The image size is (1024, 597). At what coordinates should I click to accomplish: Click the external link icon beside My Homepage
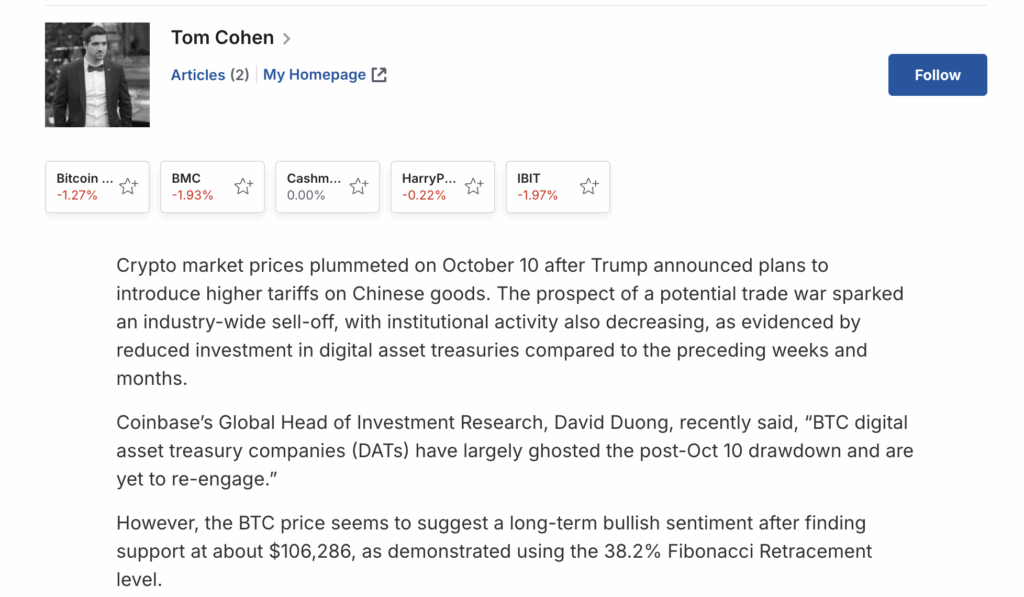click(x=379, y=75)
